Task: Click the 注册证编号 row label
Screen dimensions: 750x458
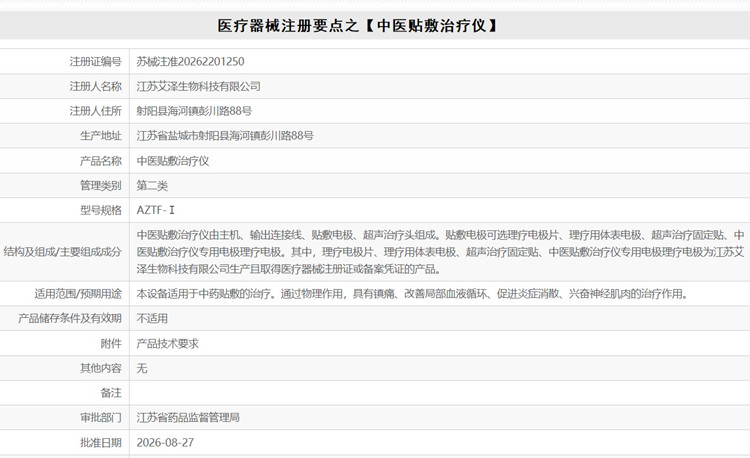Action: click(96, 62)
